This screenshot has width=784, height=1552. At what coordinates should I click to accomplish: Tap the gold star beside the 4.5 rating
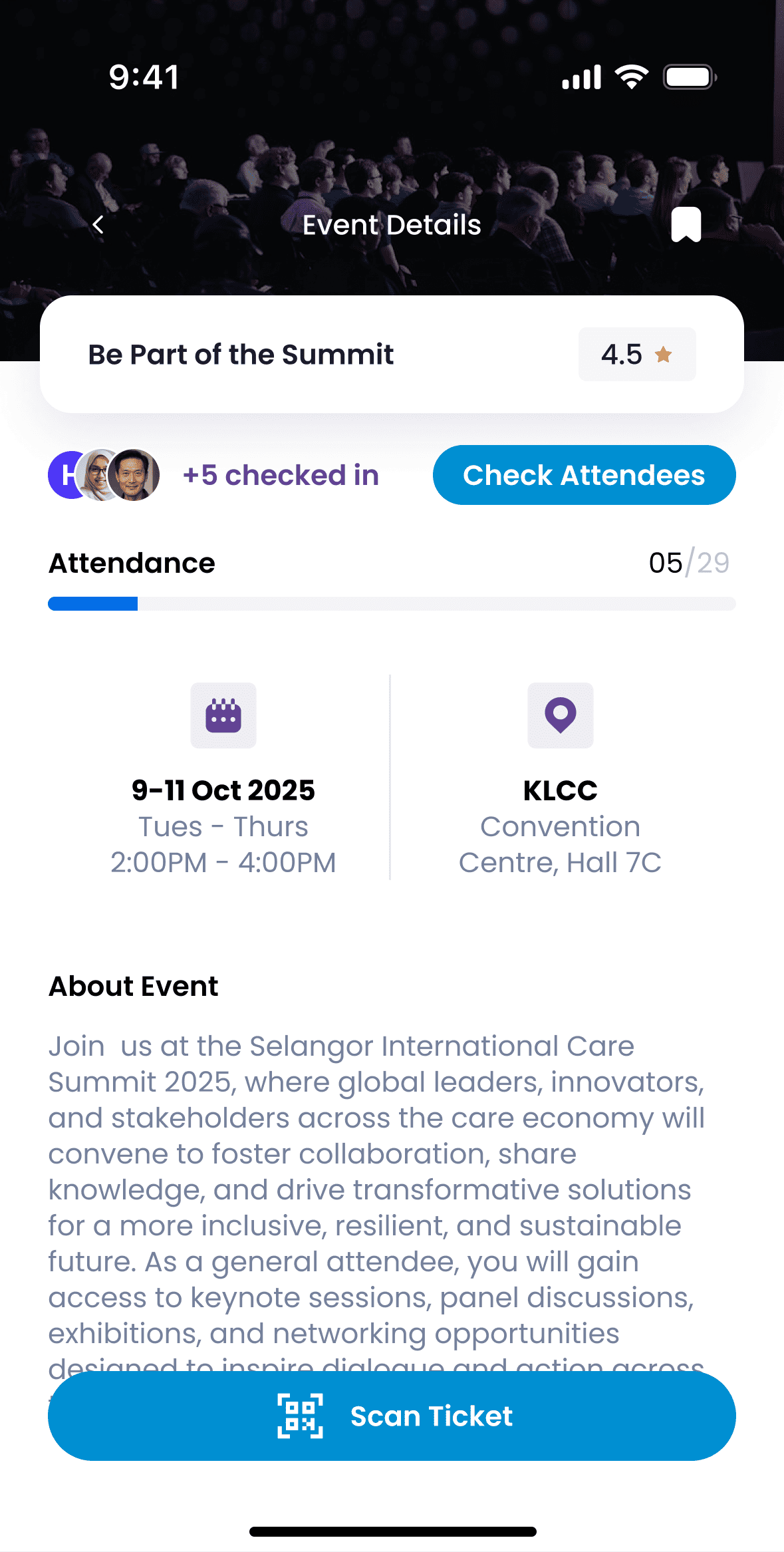(x=664, y=355)
